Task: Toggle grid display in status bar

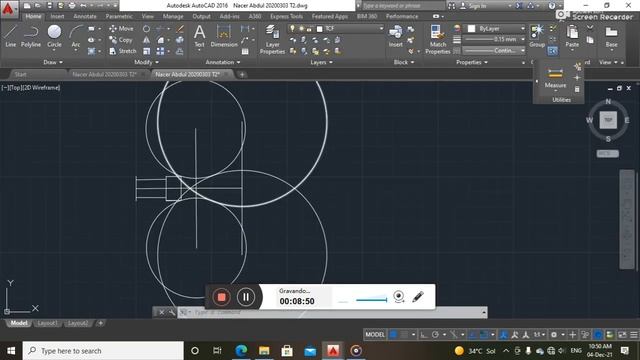Action: [393, 335]
